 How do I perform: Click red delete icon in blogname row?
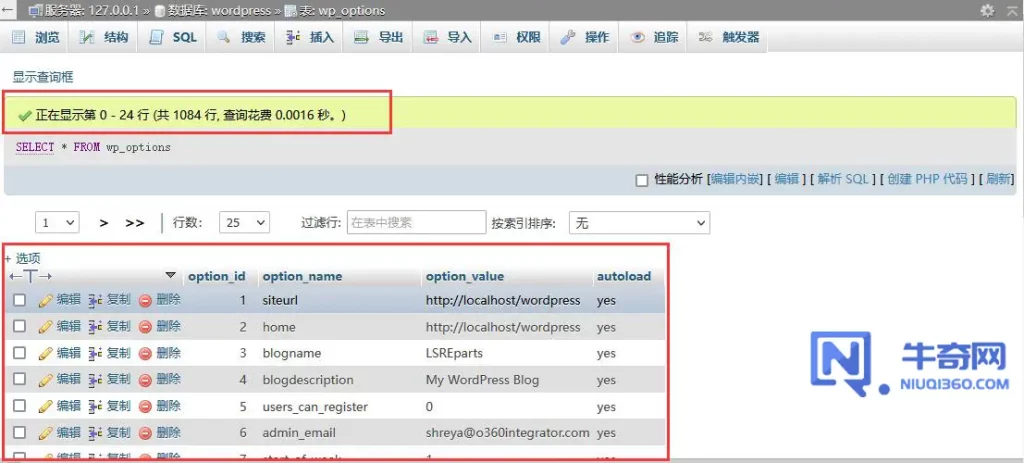145,353
